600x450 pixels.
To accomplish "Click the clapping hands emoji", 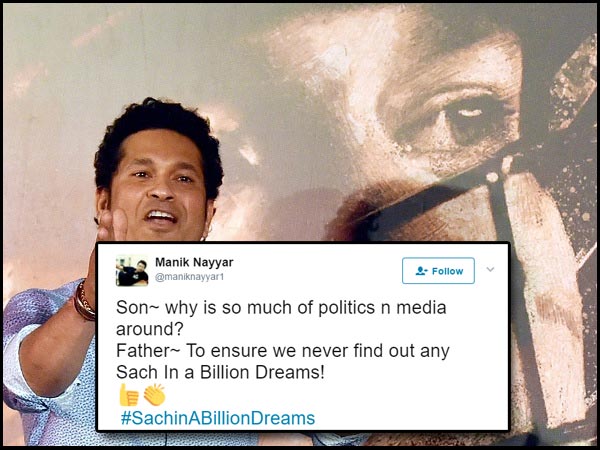I will (x=155, y=395).
